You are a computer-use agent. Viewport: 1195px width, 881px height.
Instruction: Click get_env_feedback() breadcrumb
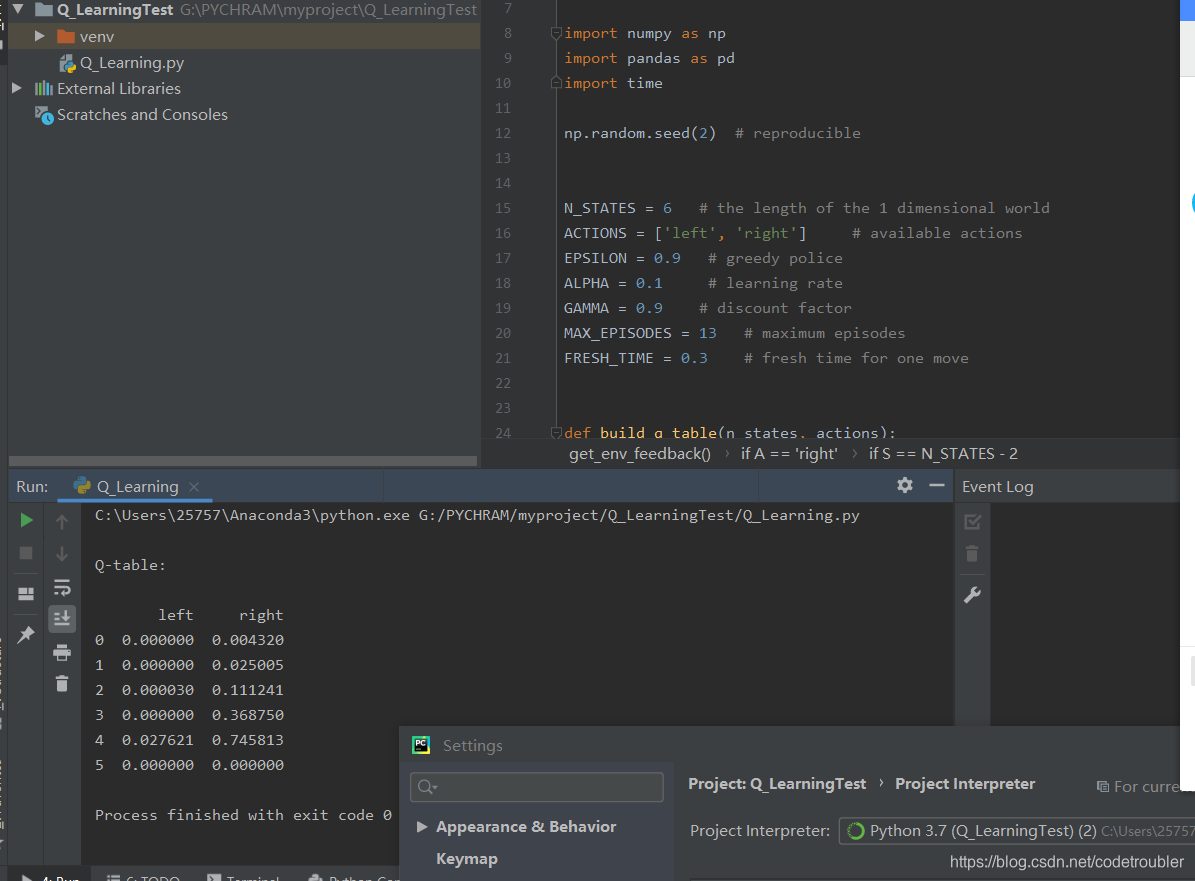(x=639, y=454)
